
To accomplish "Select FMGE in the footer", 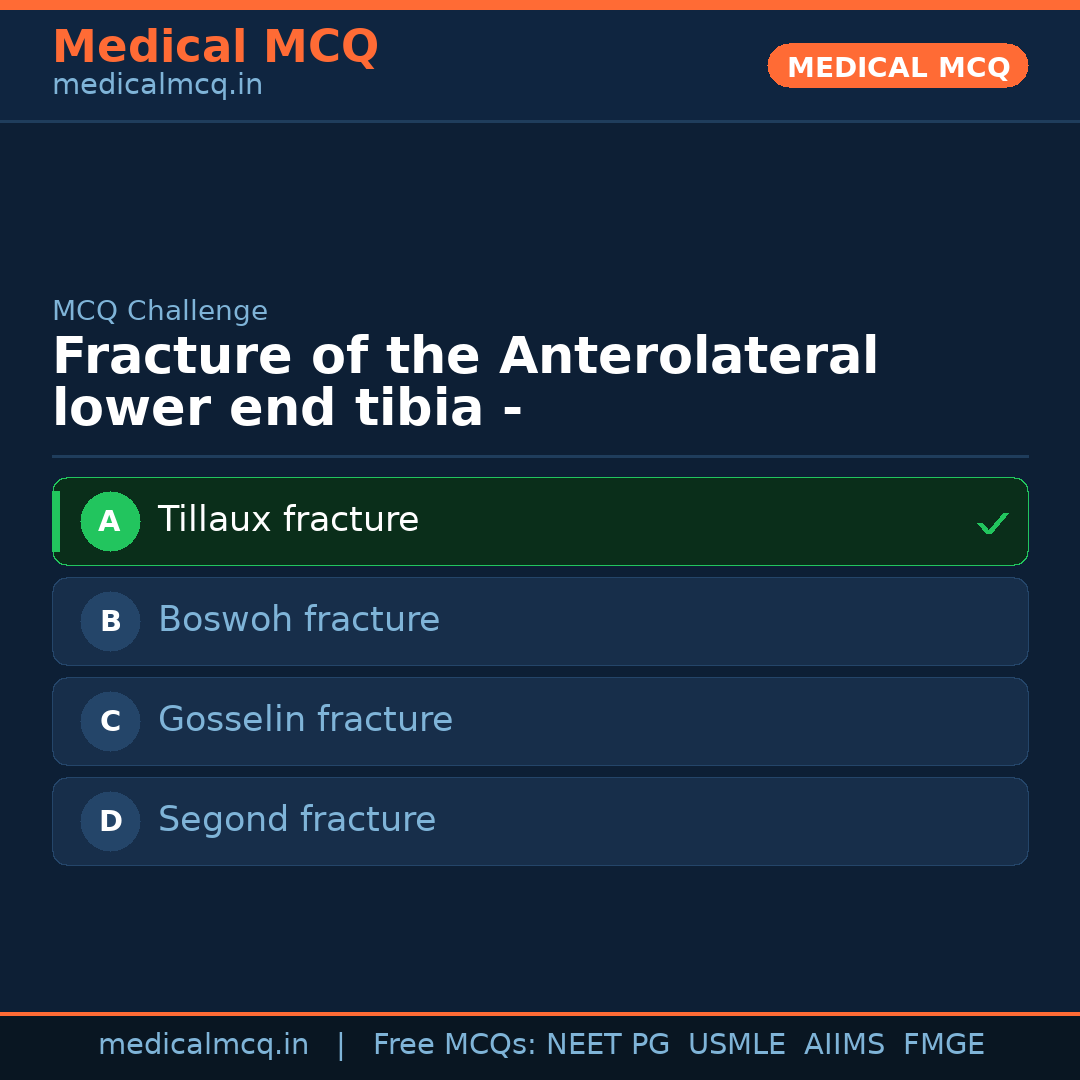I will 943,1045.
